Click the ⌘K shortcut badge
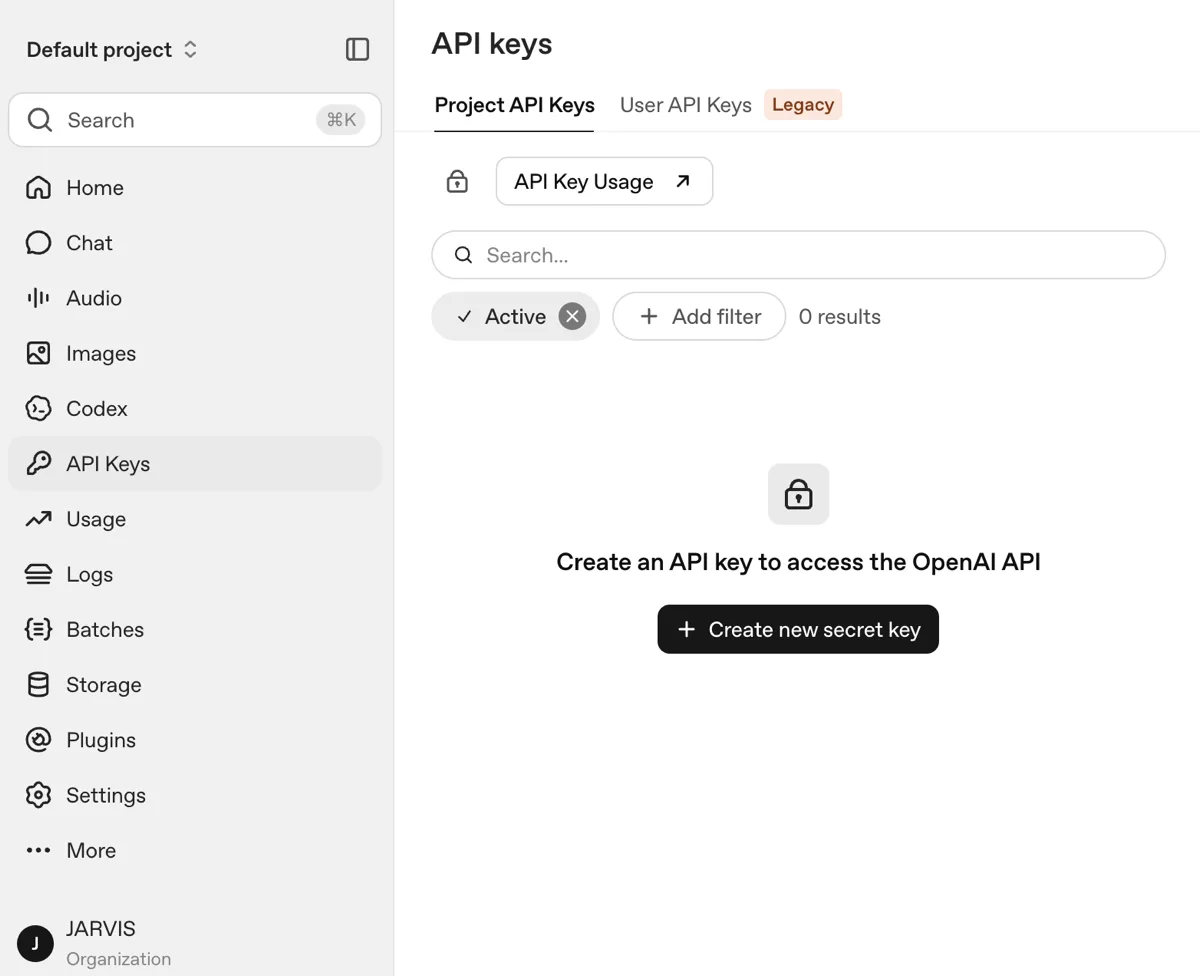 coord(342,120)
